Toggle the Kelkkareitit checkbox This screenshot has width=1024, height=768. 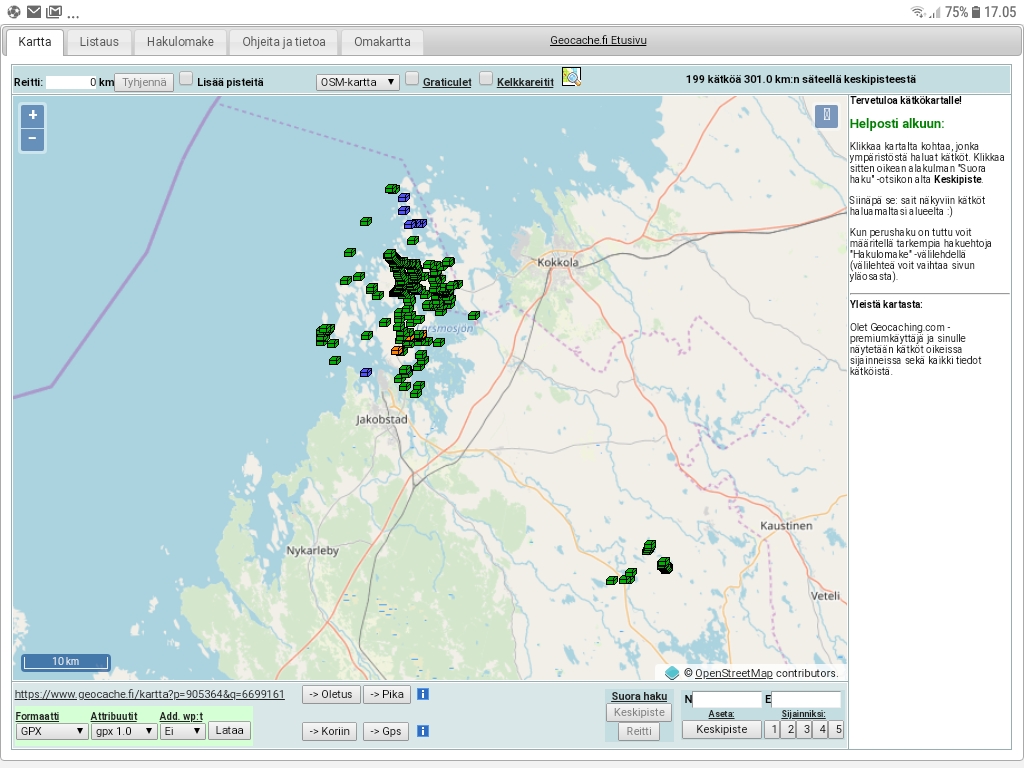pyautogui.click(x=486, y=79)
